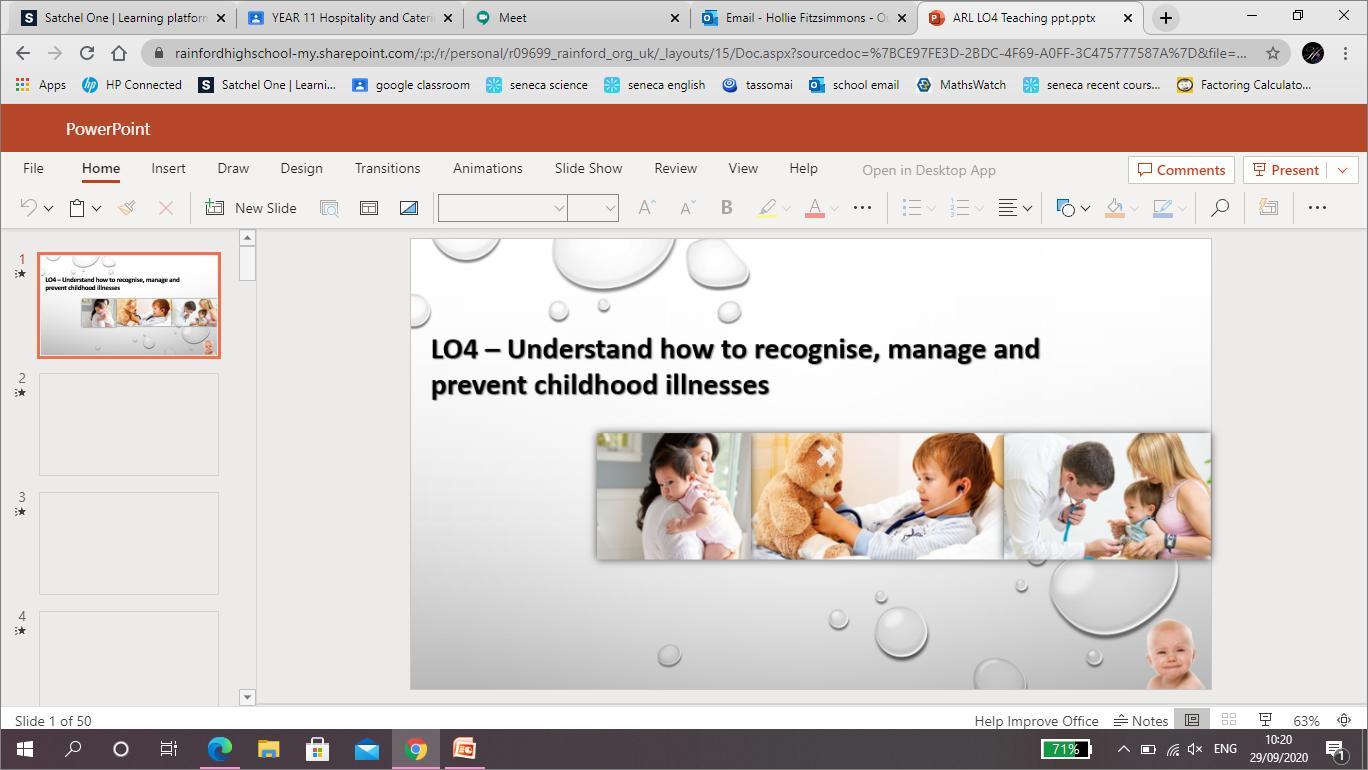Viewport: 1368px width, 770px height.
Task: Open the font name combo box
Action: click(x=502, y=208)
